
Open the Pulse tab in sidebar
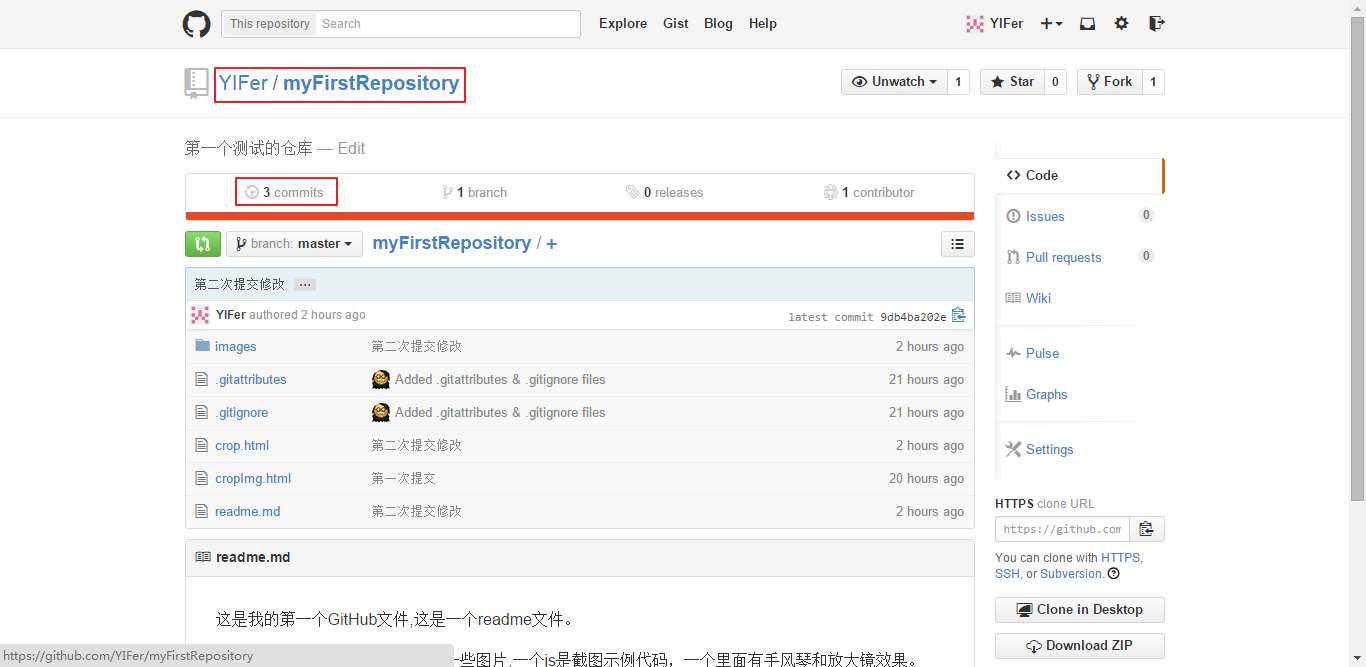pos(1079,353)
